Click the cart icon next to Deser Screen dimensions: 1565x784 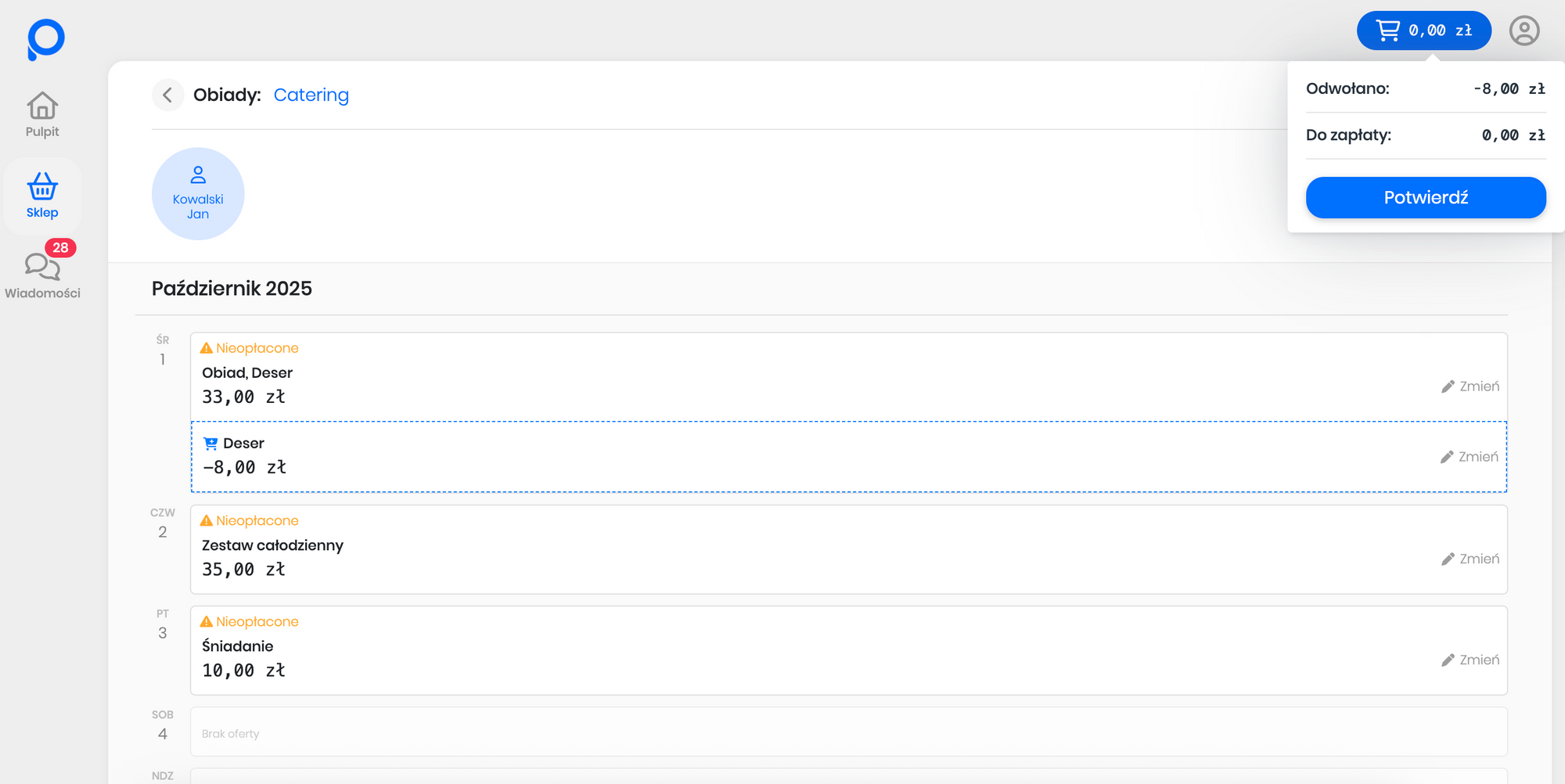(210, 444)
